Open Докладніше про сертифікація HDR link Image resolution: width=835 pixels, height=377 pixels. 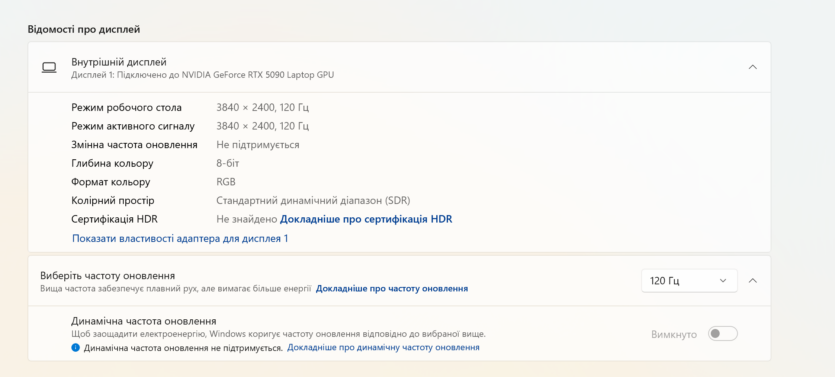(x=366, y=219)
